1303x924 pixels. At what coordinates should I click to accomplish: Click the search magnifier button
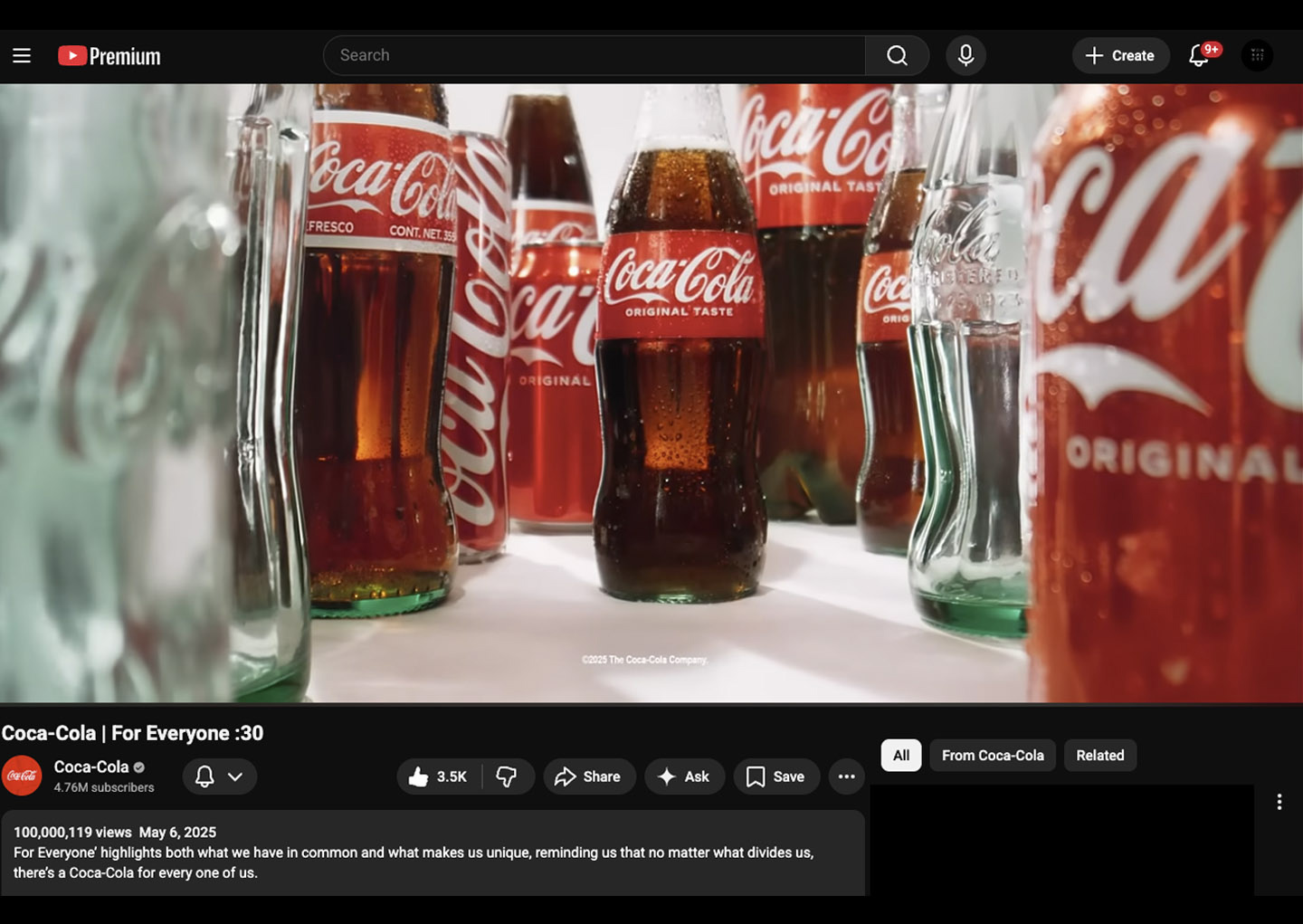897,56
